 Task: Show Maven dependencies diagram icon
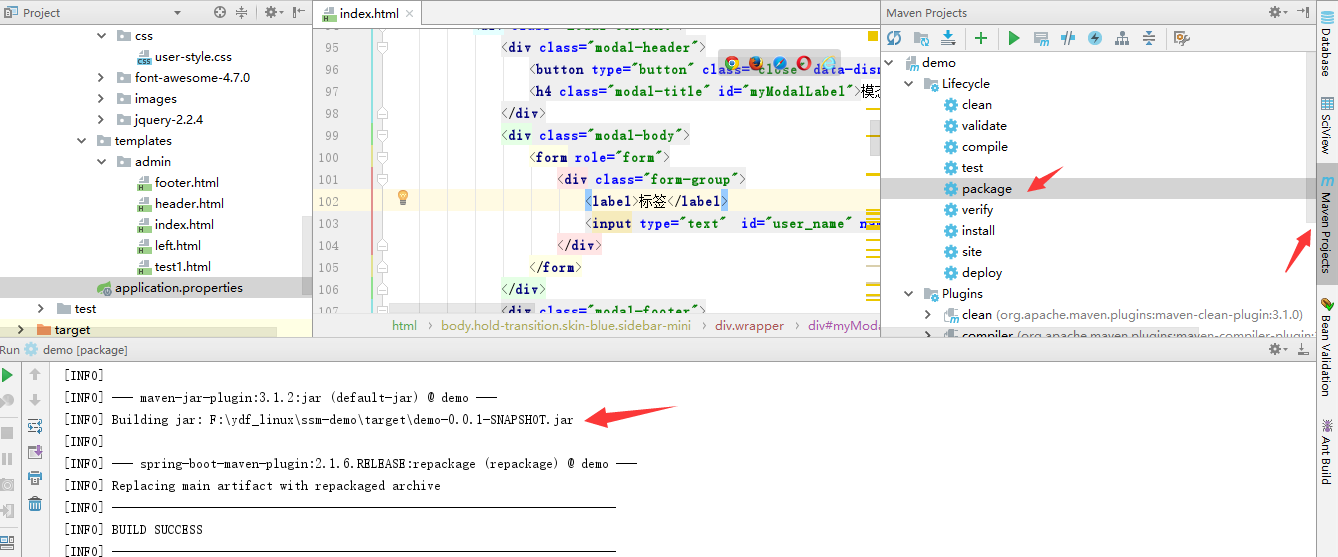pyautogui.click(x=1122, y=38)
